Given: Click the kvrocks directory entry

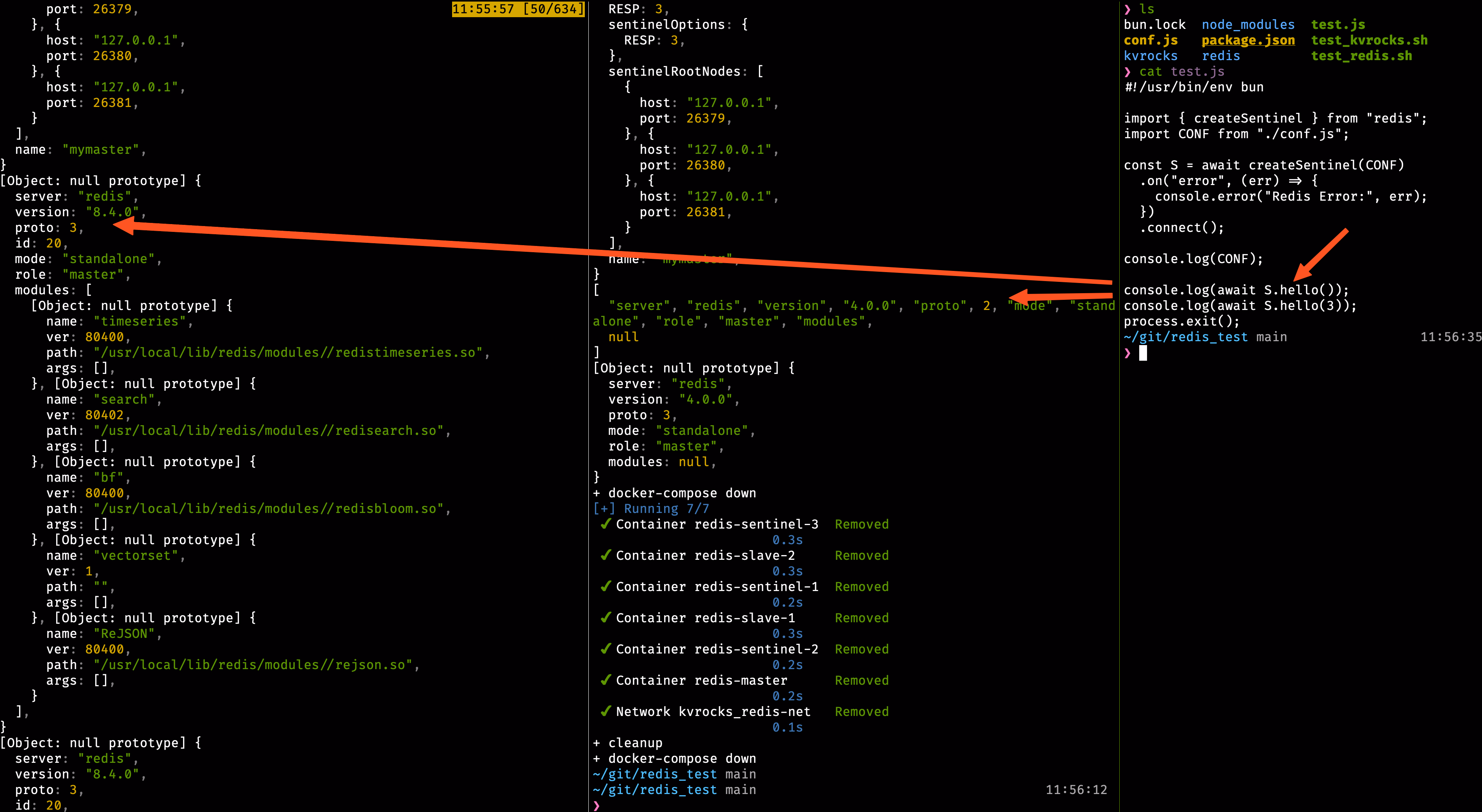Looking at the screenshot, I should click(1151, 56).
